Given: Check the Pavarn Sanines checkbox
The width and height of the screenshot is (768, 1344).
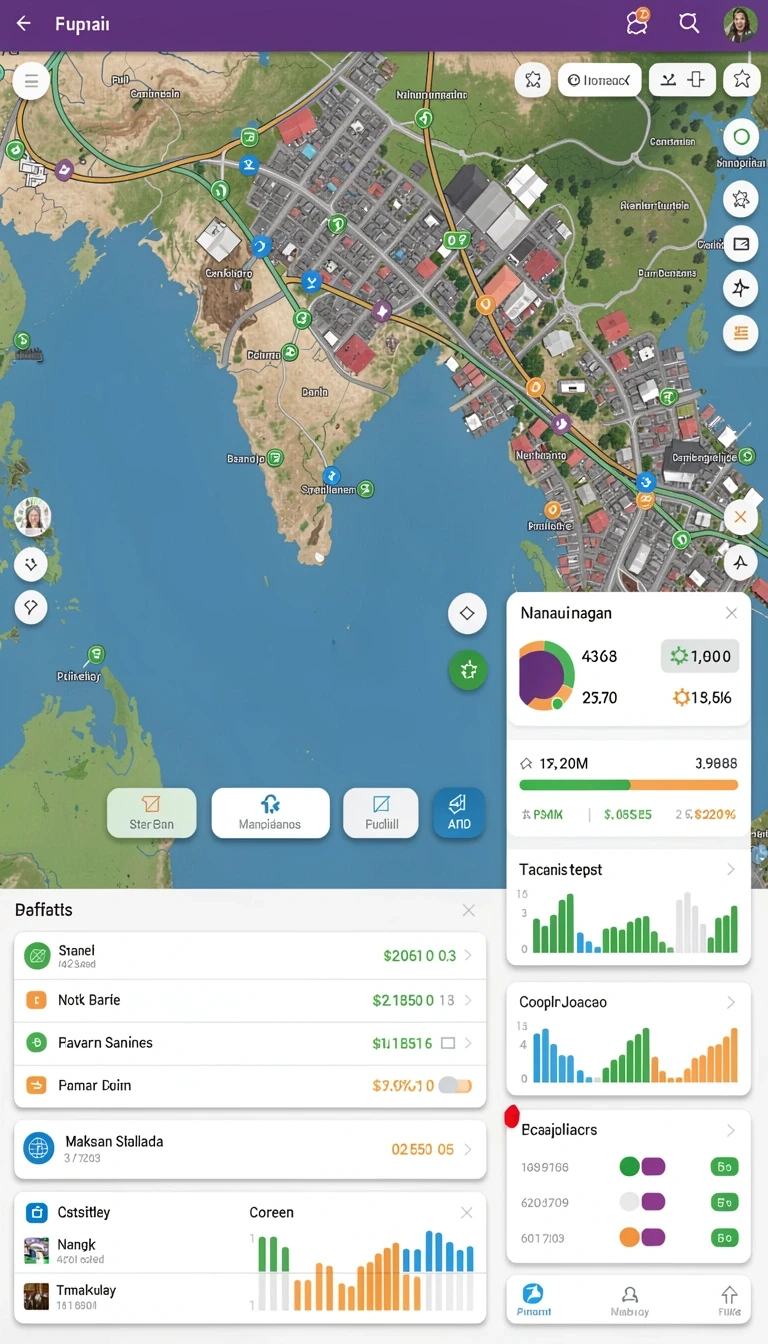Looking at the screenshot, I should point(448,1043).
